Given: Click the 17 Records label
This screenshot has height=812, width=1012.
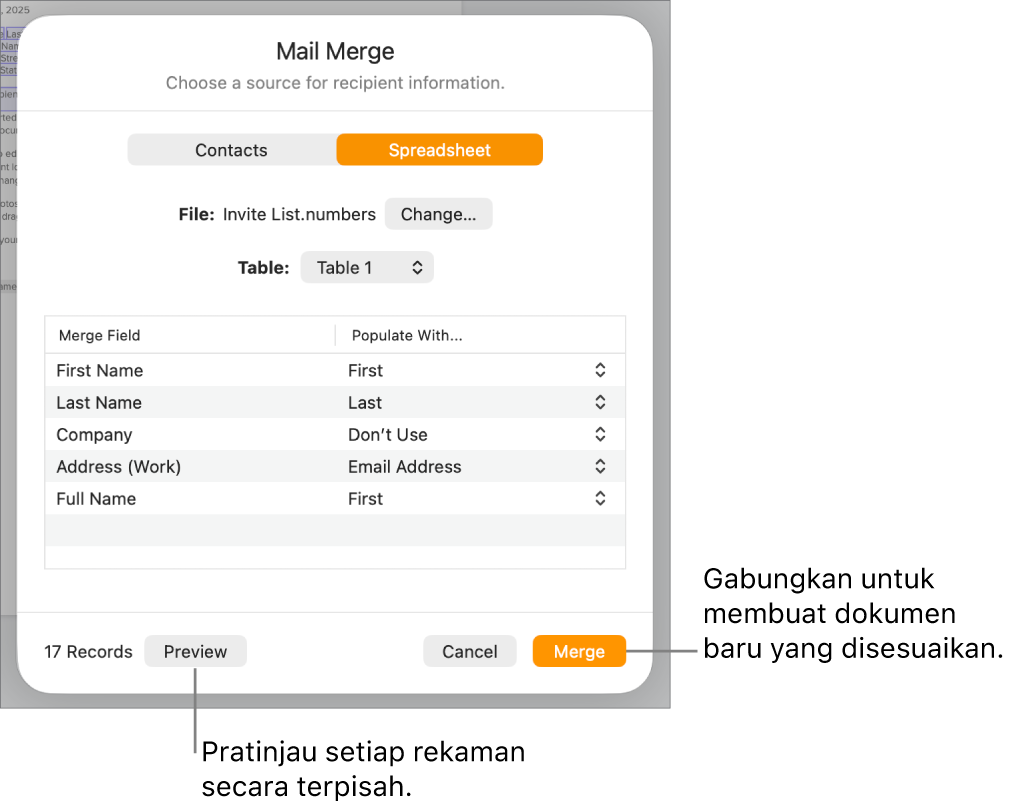Looking at the screenshot, I should pyautogui.click(x=88, y=652).
